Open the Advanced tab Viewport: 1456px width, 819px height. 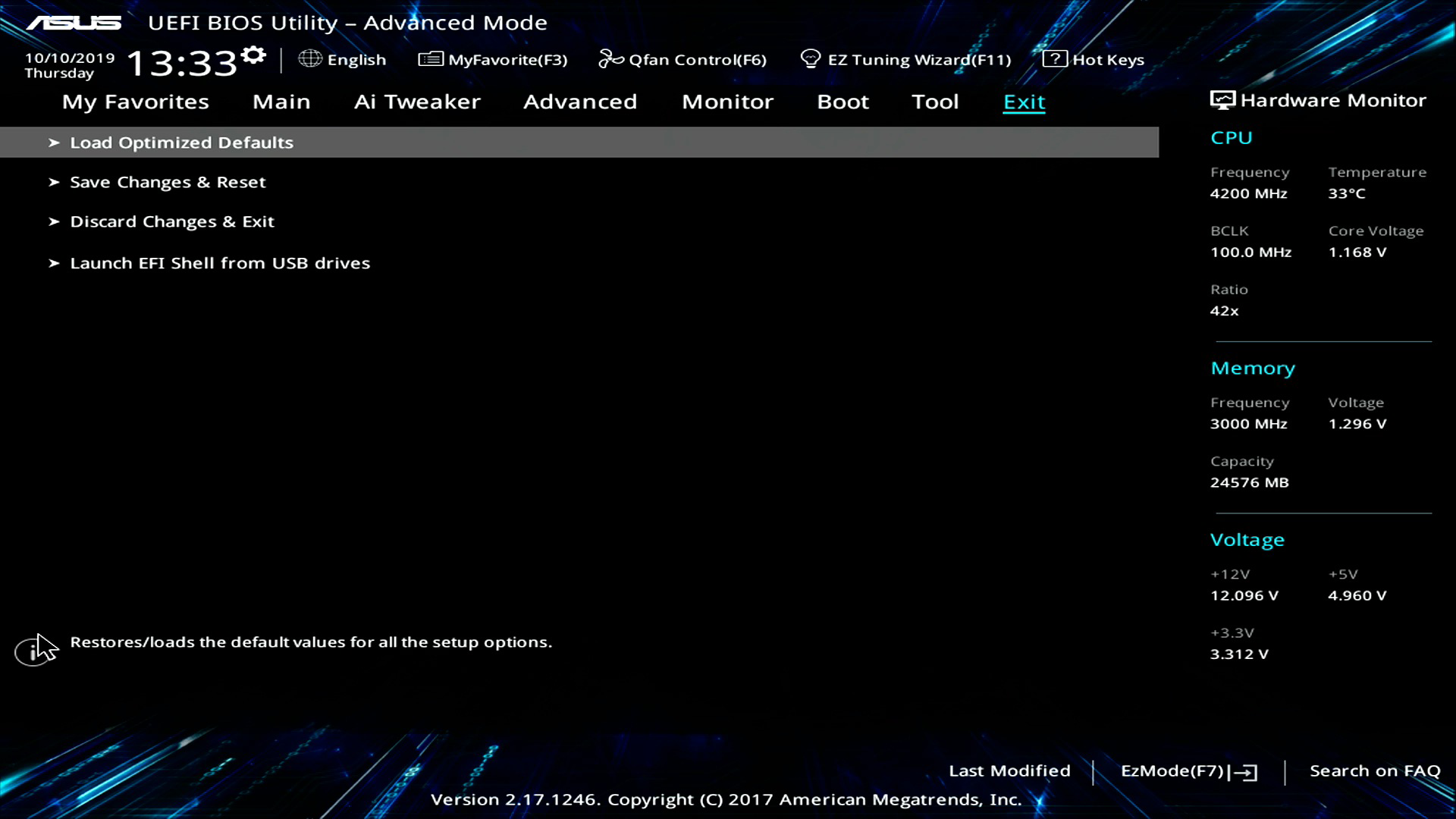580,102
